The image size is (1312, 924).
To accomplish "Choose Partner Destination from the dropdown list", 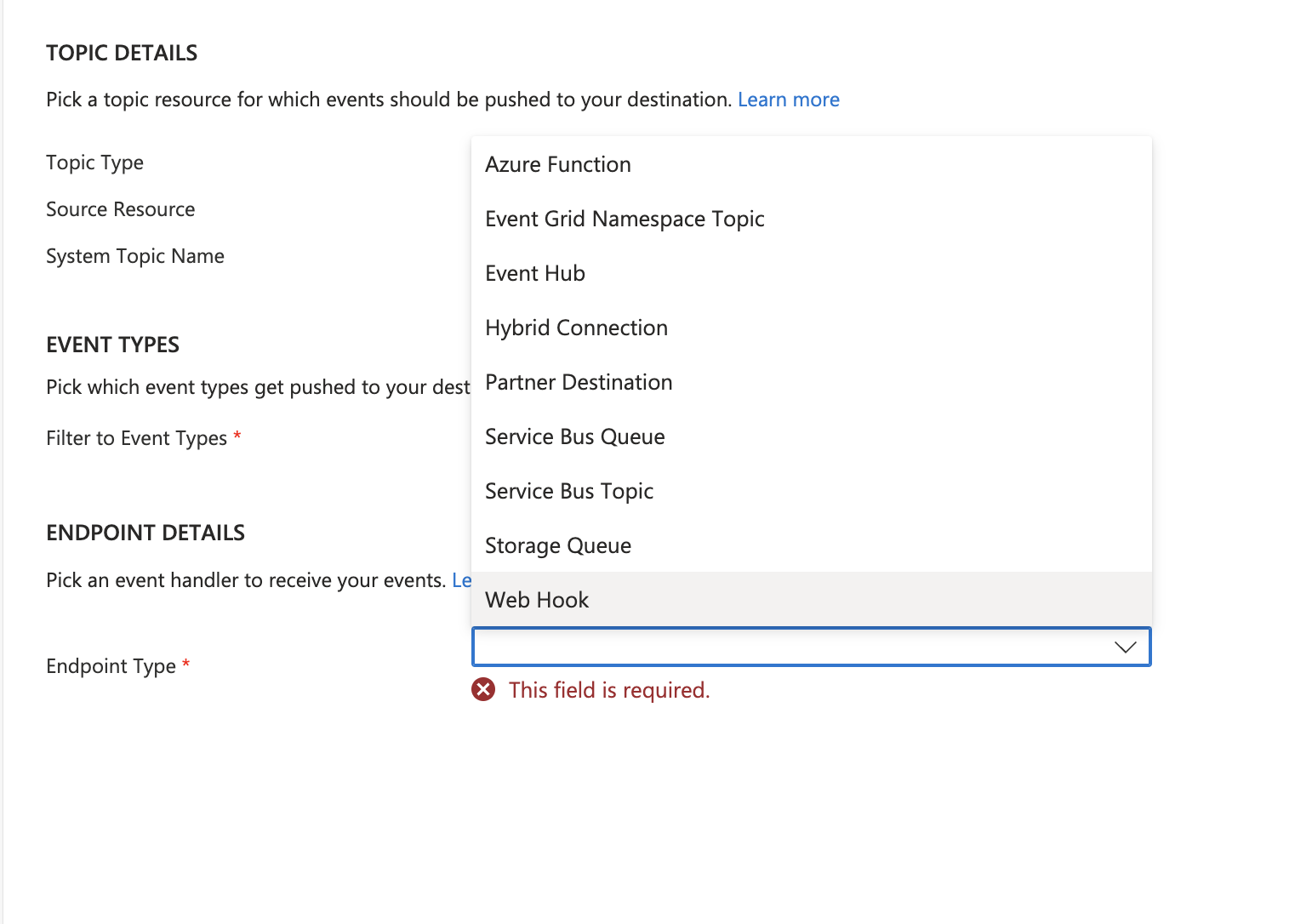I will (579, 382).
